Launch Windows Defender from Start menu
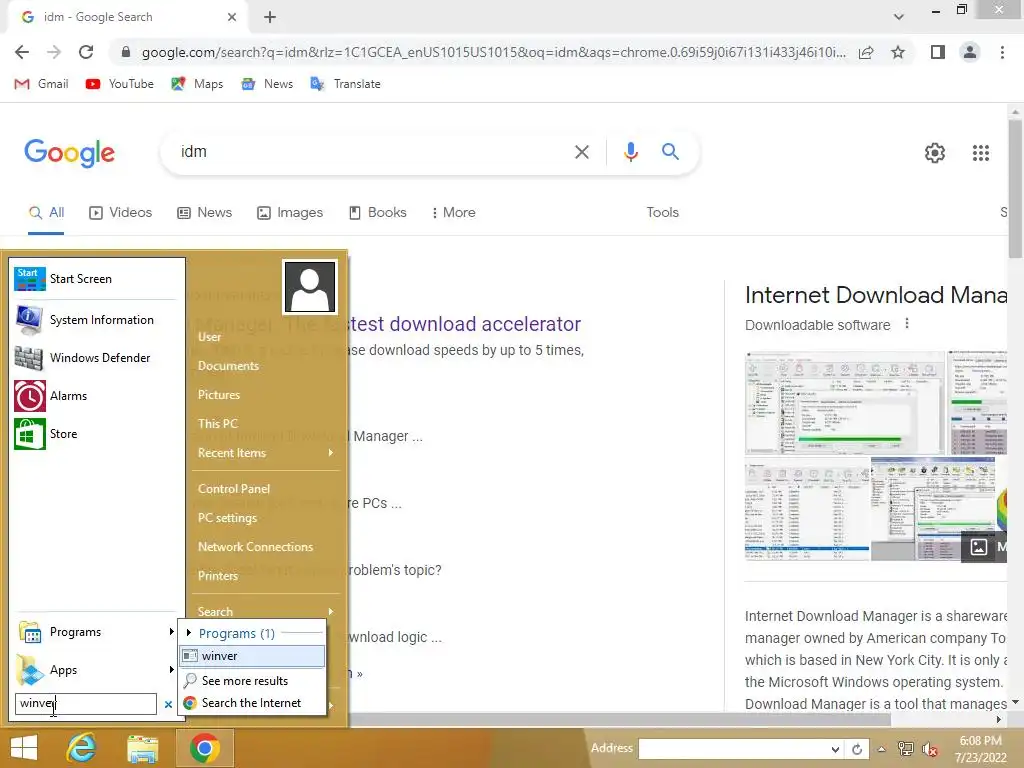The image size is (1024, 768). [95, 358]
